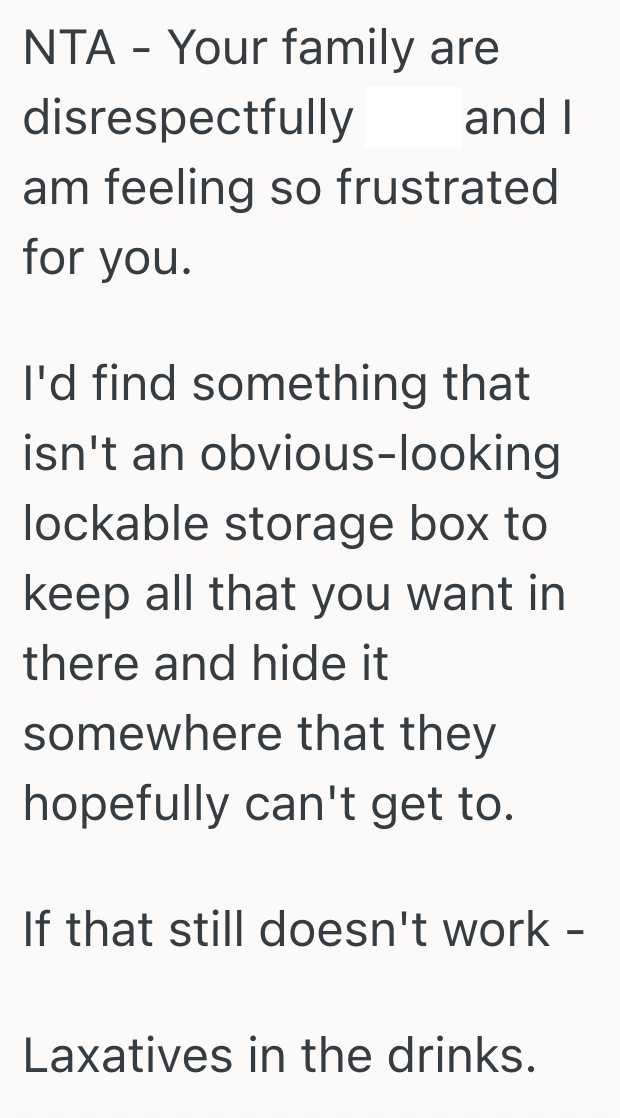Click "keep all that you want in" line
Screen dimensions: 620x1118
(x=294, y=594)
